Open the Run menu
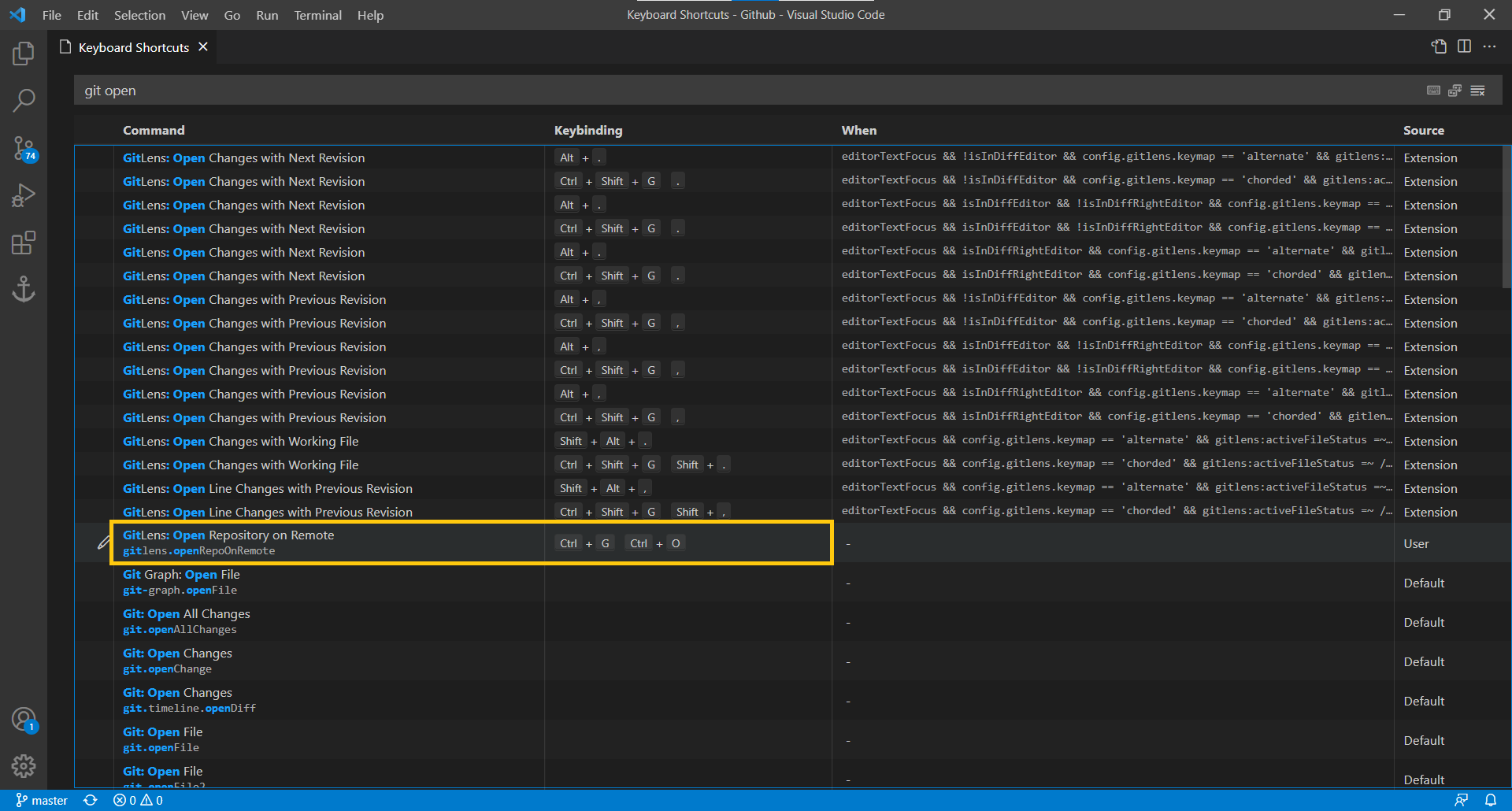The image size is (1512, 811). coord(267,15)
